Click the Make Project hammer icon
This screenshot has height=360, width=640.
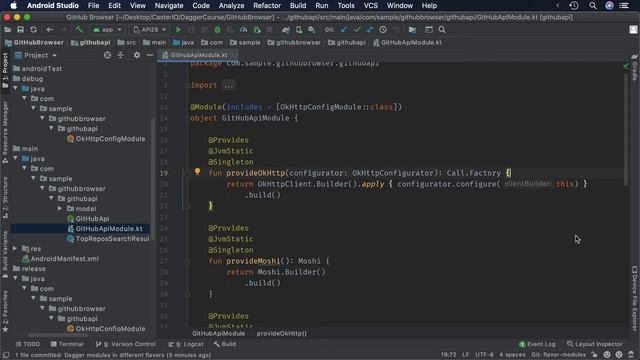[79, 30]
